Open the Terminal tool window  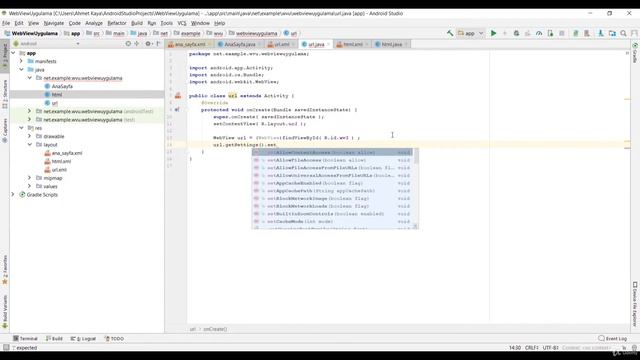[25, 338]
